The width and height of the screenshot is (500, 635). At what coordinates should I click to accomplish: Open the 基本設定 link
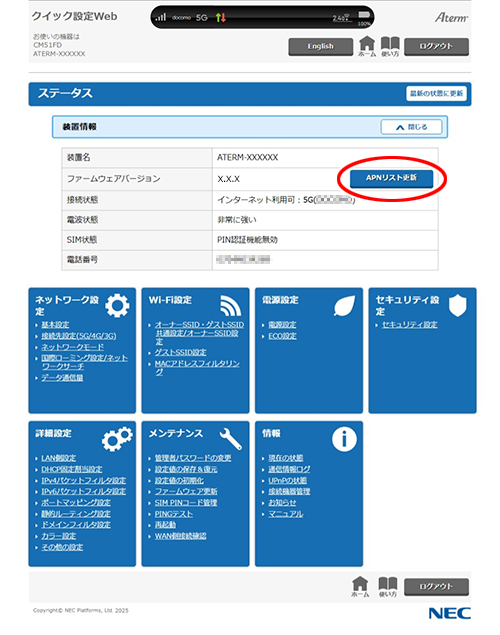[55, 325]
